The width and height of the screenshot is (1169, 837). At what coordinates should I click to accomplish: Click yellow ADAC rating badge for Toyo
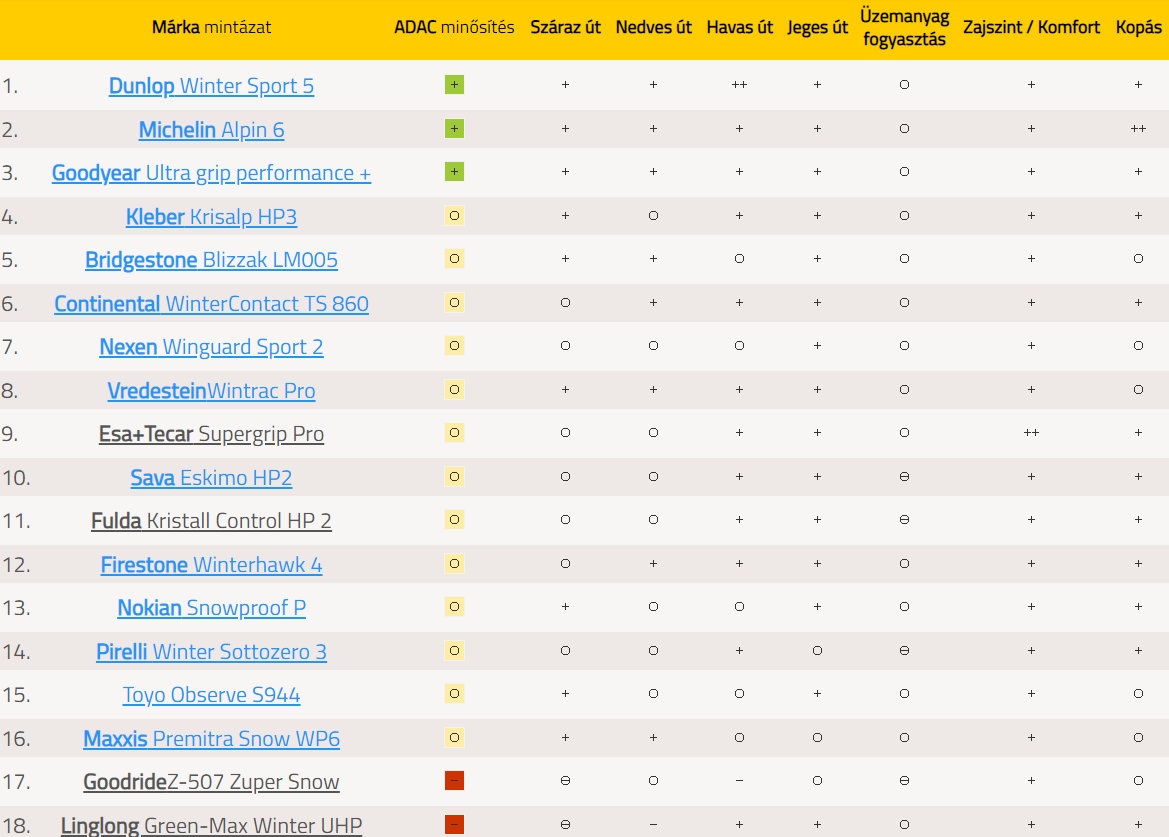pyautogui.click(x=454, y=694)
